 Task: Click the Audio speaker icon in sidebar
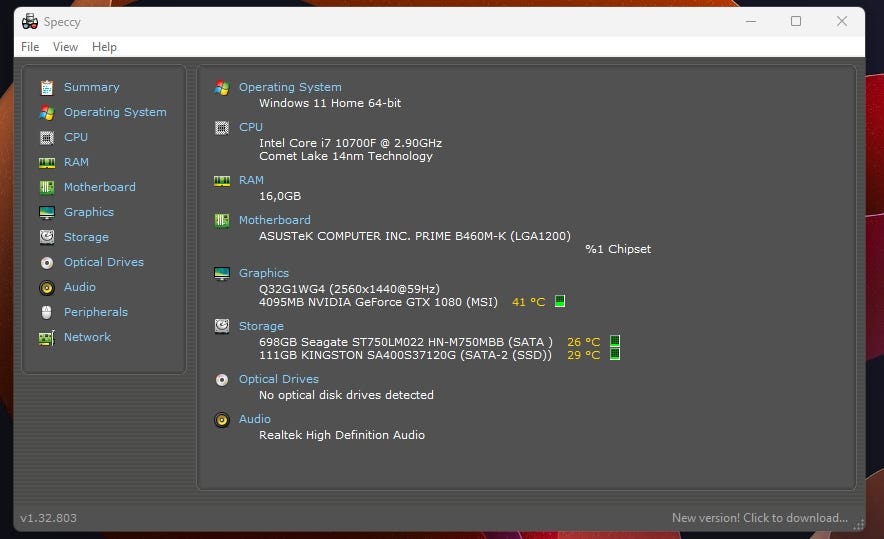(x=47, y=288)
